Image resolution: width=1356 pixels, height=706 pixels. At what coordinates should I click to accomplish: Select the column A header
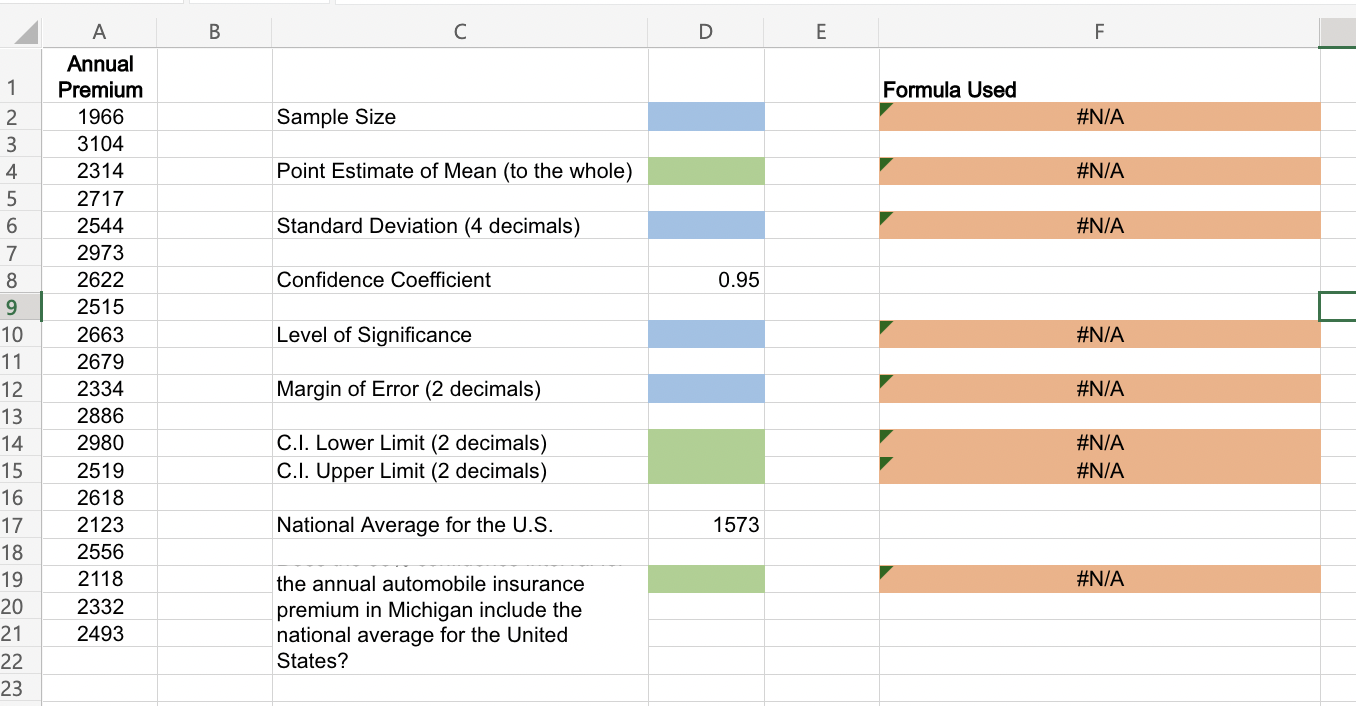coord(99,31)
